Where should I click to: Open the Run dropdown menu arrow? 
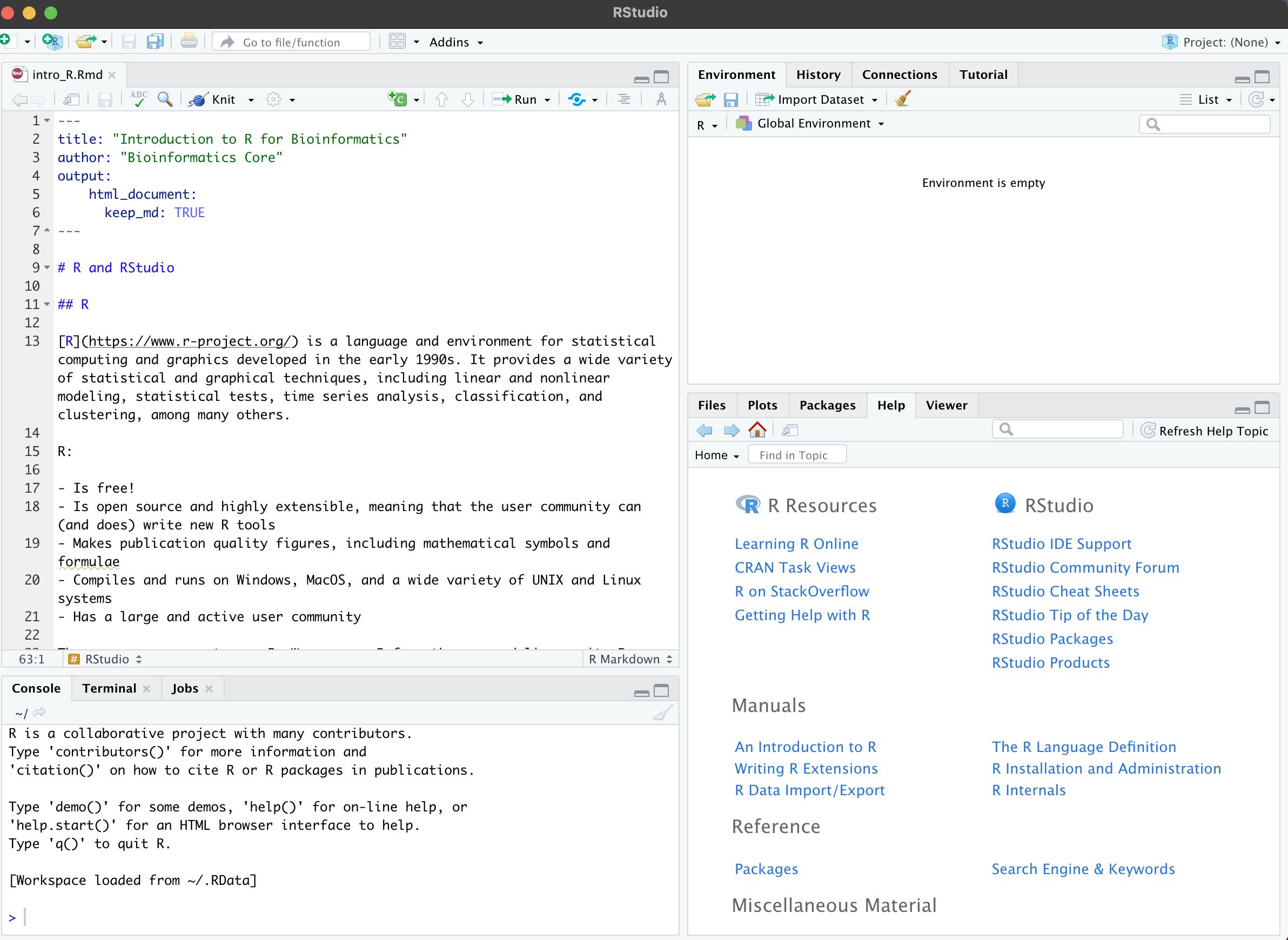pos(547,100)
